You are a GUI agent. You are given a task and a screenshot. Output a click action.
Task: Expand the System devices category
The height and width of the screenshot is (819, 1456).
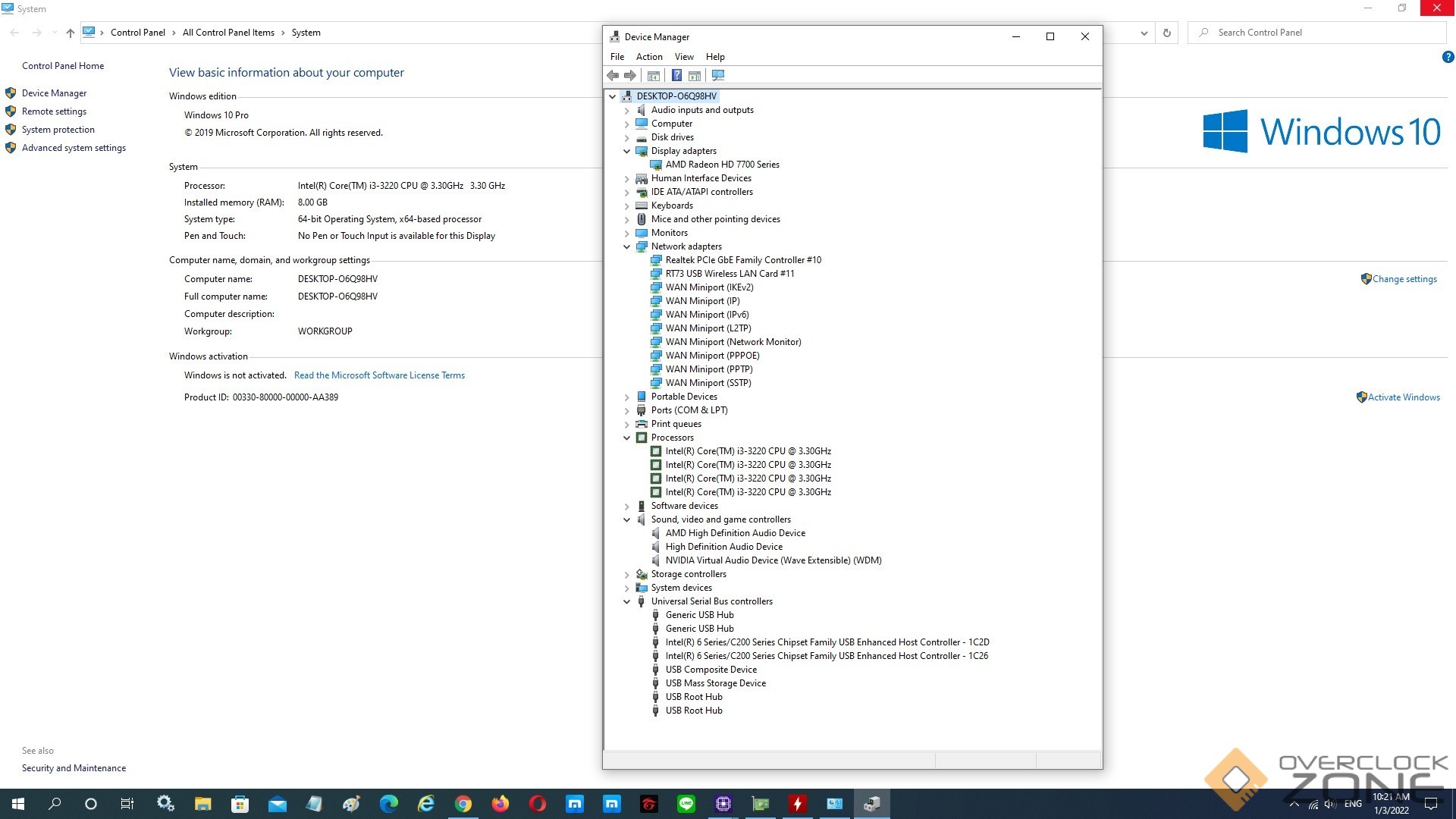626,588
